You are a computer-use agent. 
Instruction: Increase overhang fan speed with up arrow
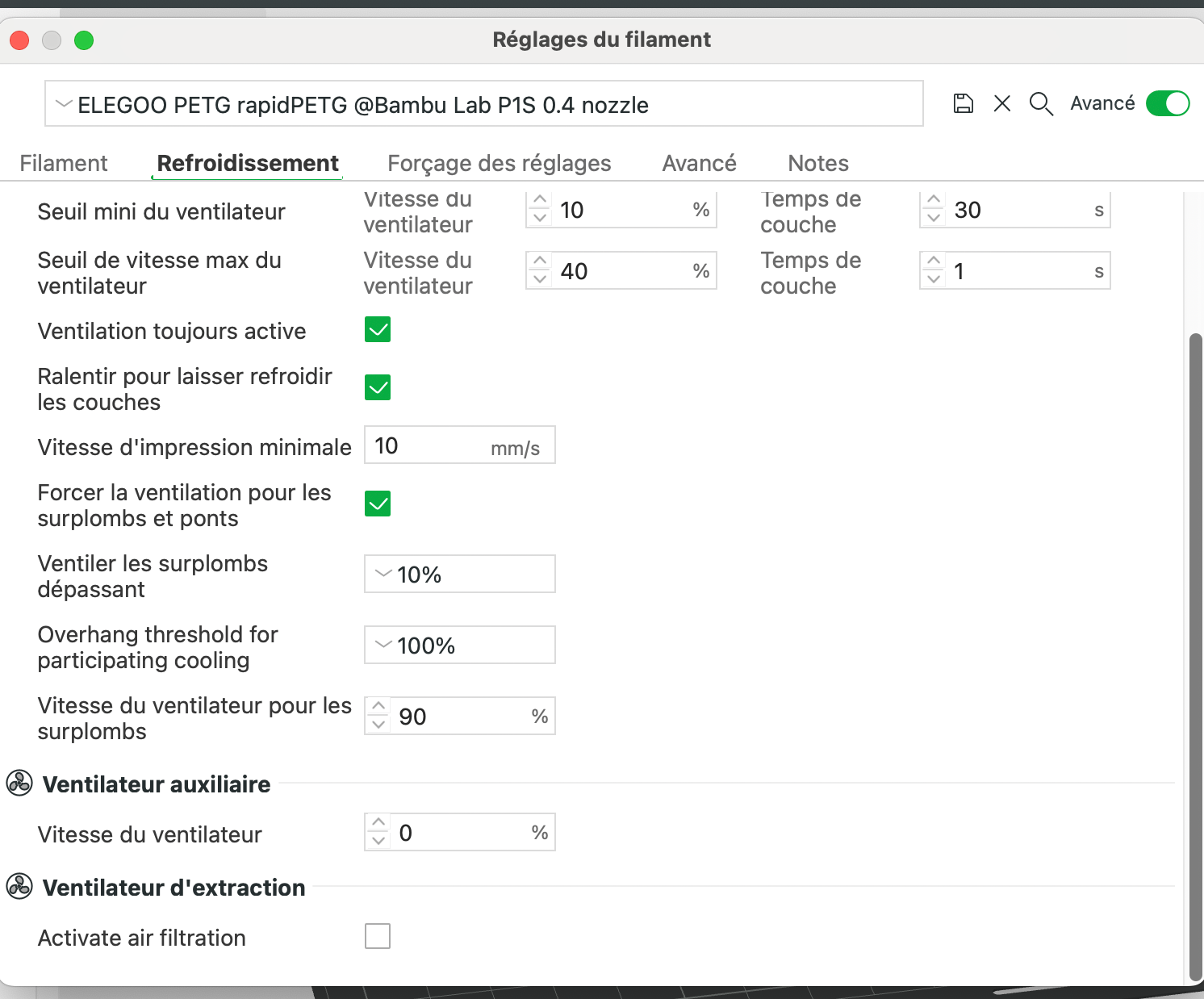coord(378,707)
